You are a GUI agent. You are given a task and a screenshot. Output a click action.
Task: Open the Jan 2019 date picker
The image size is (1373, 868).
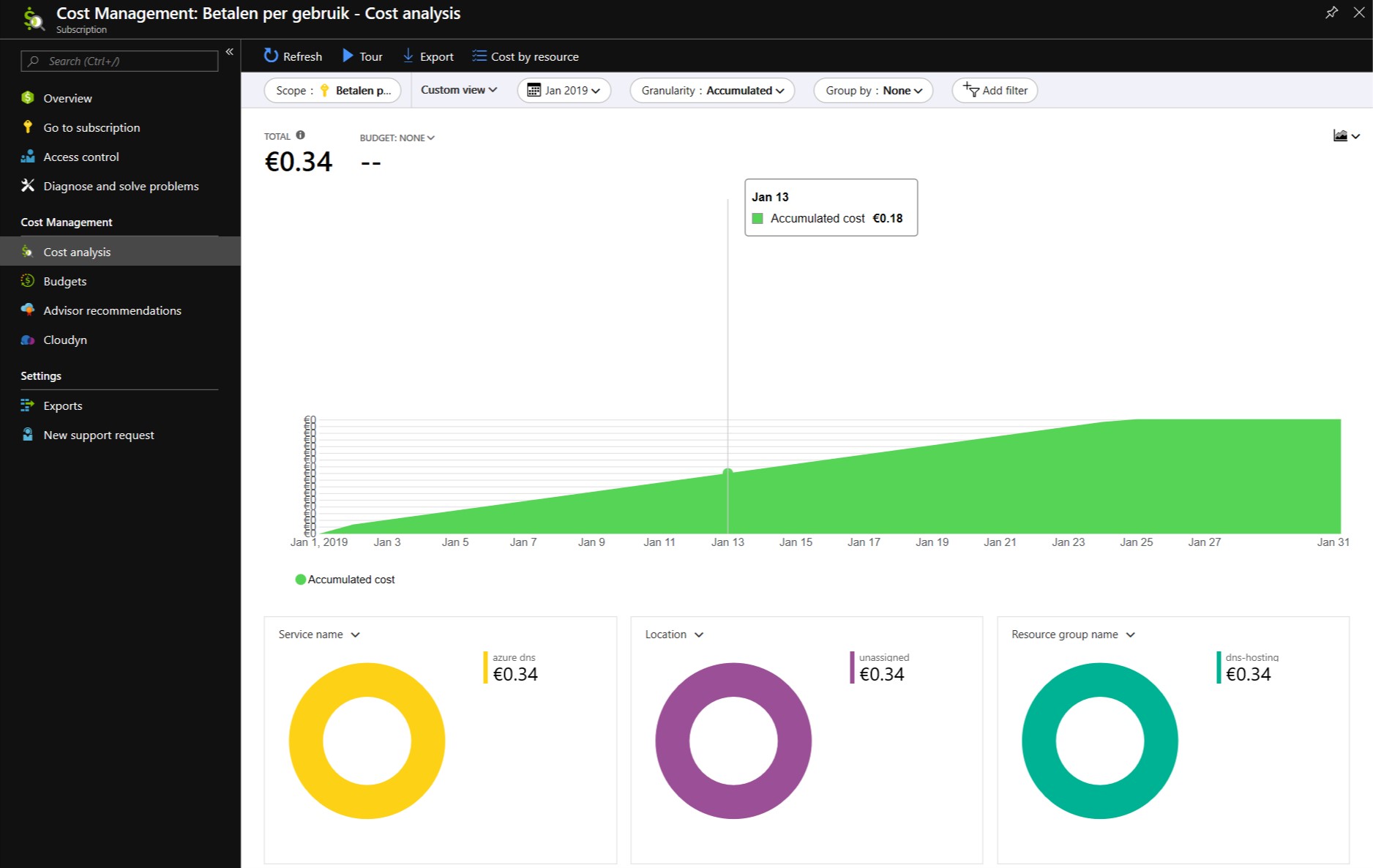[564, 90]
